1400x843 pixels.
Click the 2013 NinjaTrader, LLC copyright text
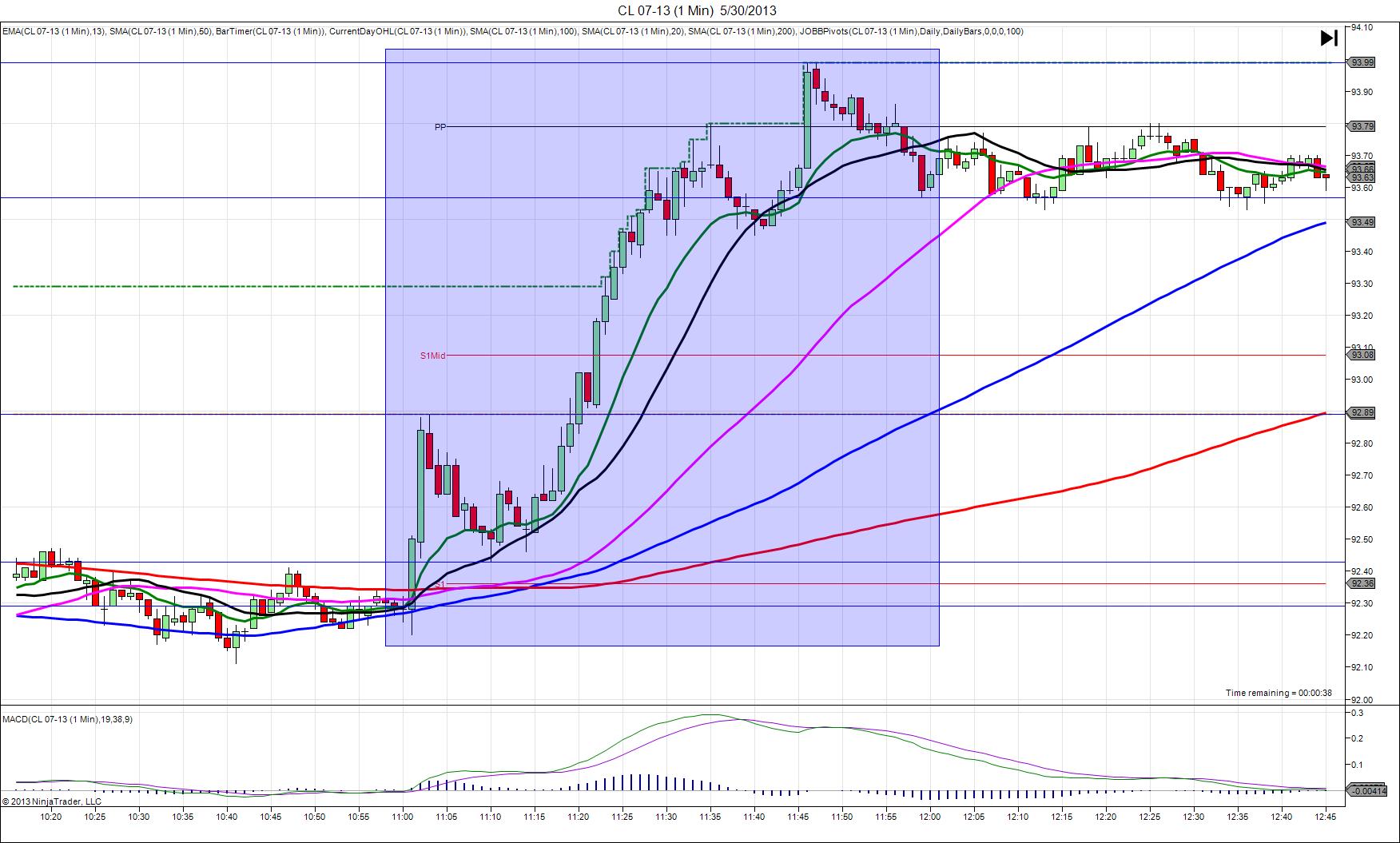(x=51, y=801)
